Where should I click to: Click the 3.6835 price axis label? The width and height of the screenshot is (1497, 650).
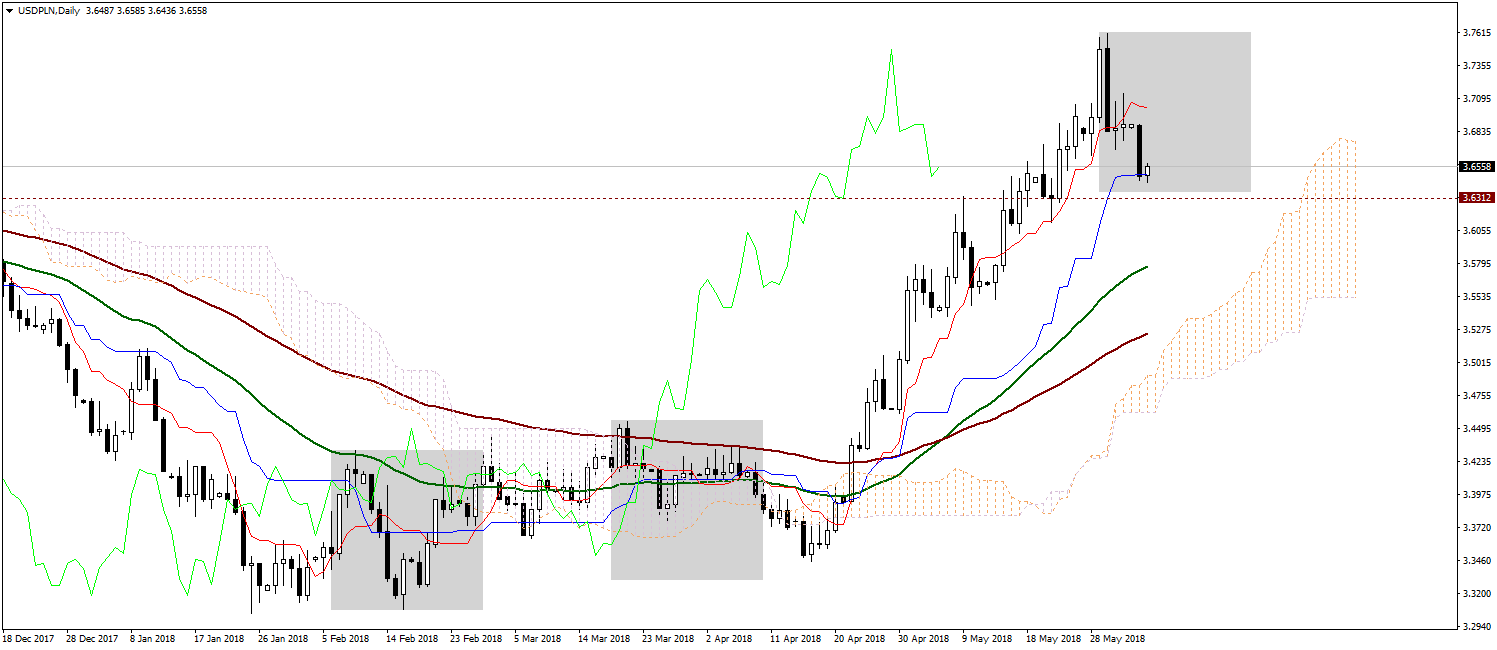pos(1477,132)
